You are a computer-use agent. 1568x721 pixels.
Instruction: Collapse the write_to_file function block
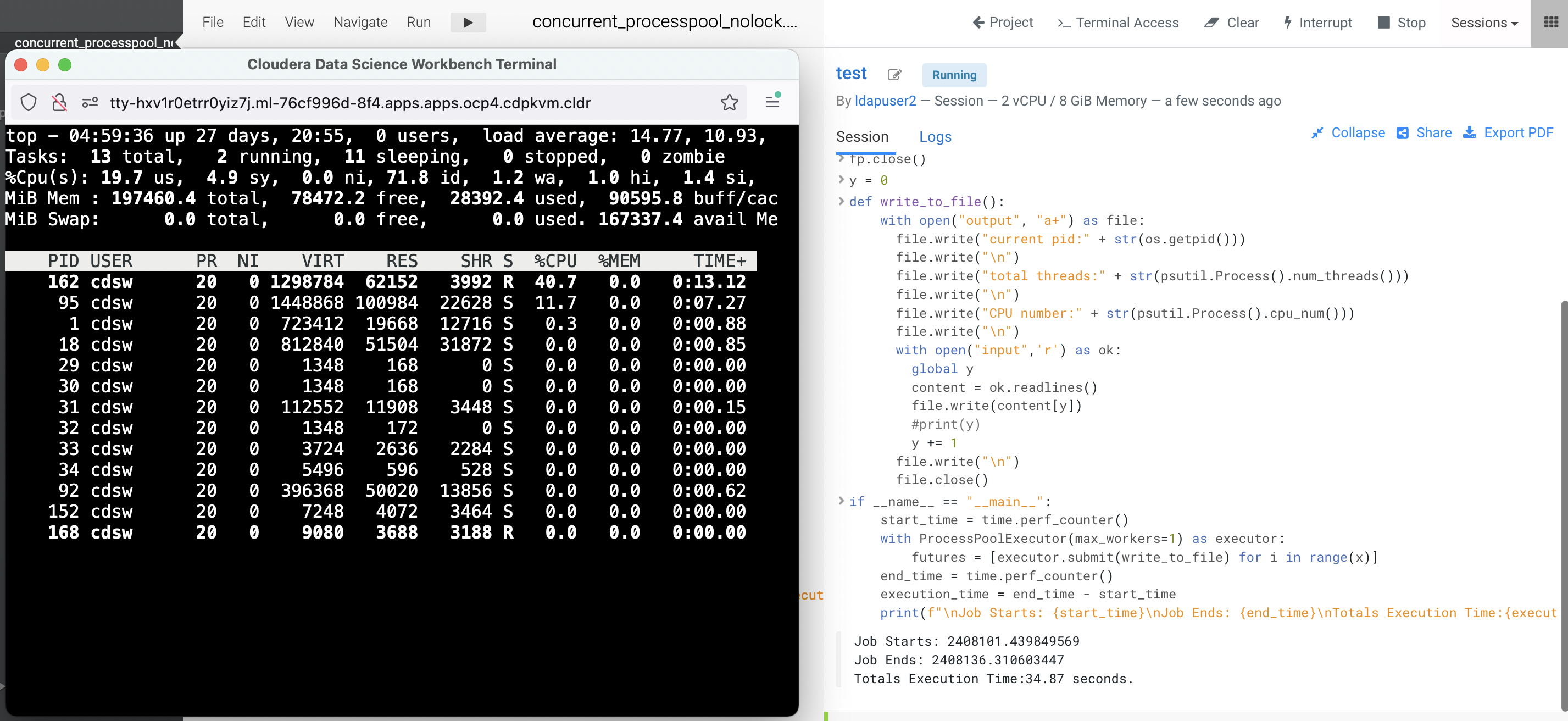point(841,201)
